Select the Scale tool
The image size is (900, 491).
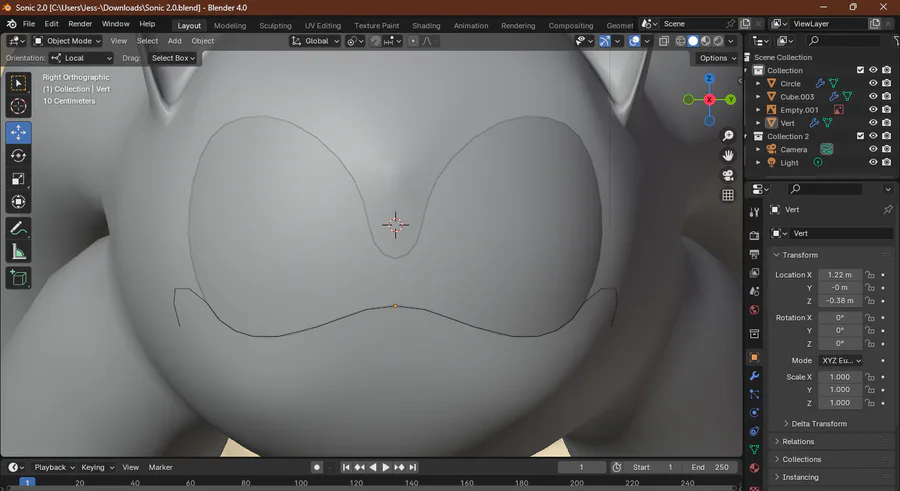18,179
